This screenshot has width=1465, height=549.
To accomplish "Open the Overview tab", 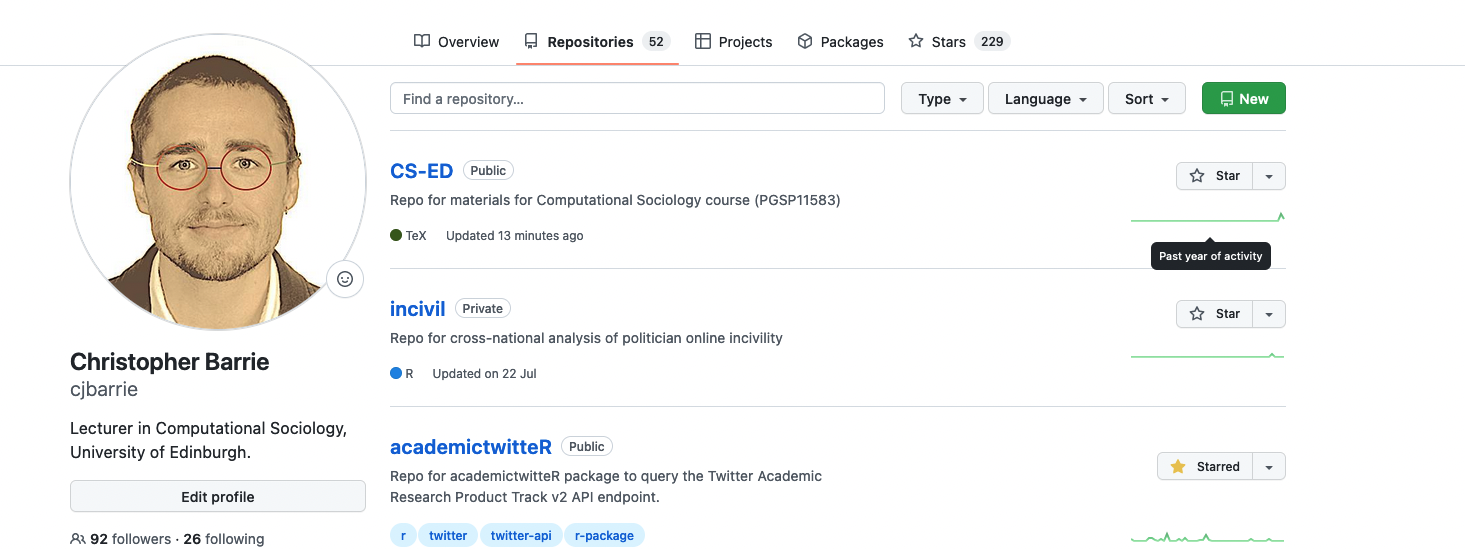I will (456, 42).
